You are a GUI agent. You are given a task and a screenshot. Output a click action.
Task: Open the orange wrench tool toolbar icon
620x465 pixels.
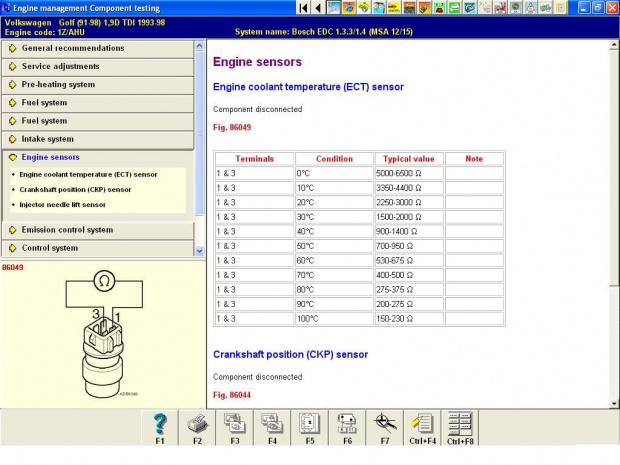pos(424,8)
